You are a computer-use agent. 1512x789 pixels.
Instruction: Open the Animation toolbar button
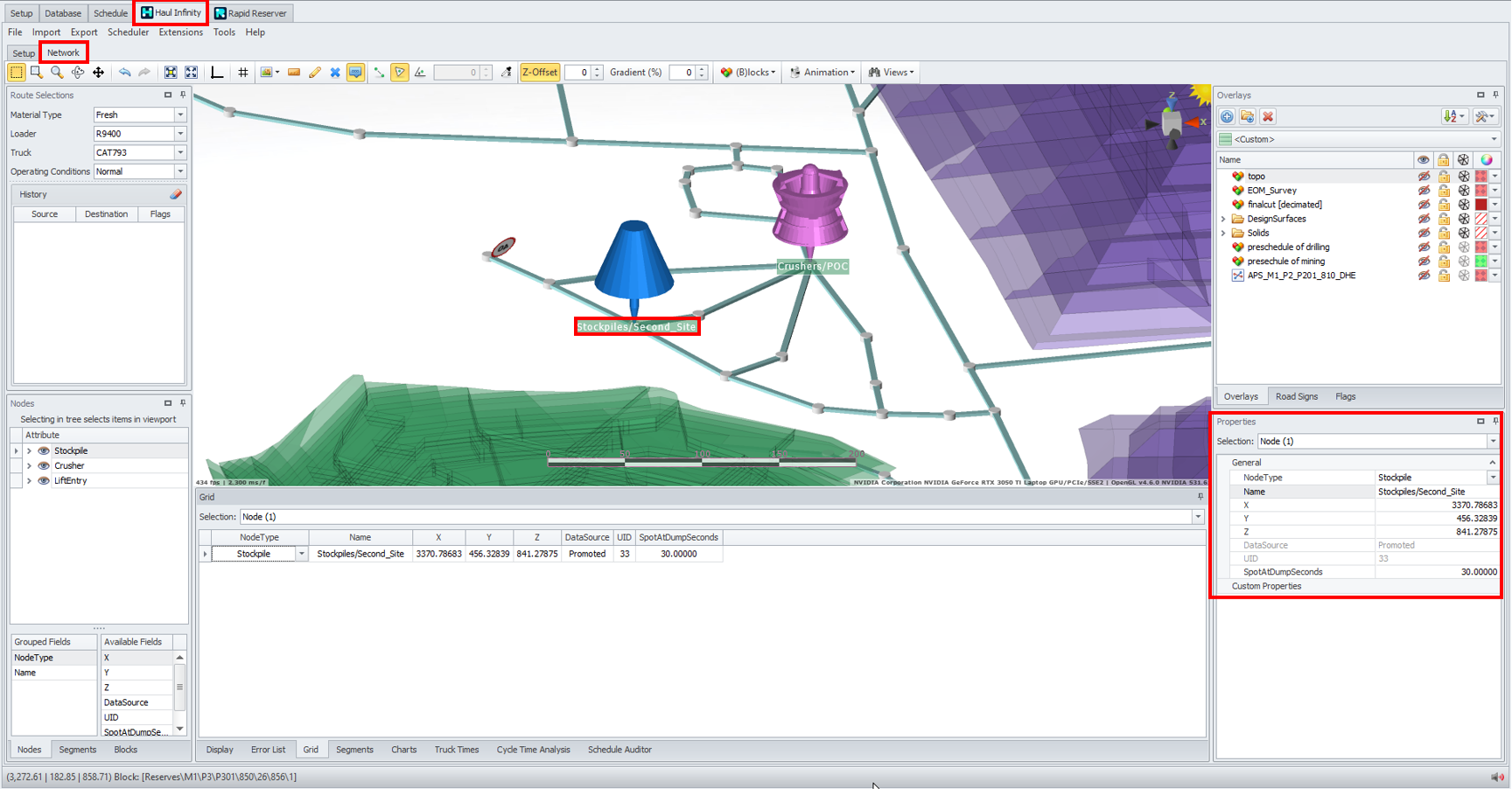(x=822, y=73)
